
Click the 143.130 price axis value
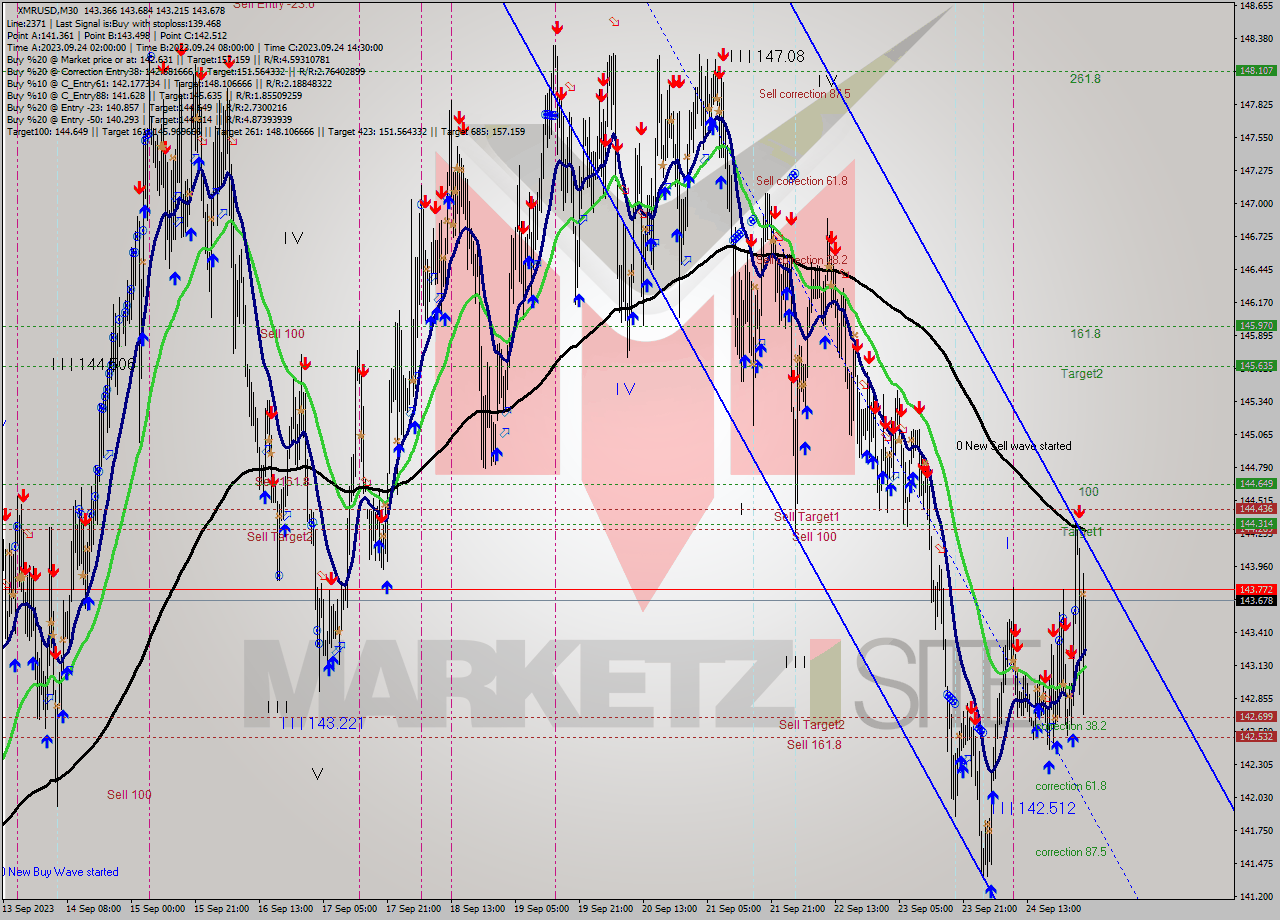(x=1256, y=666)
